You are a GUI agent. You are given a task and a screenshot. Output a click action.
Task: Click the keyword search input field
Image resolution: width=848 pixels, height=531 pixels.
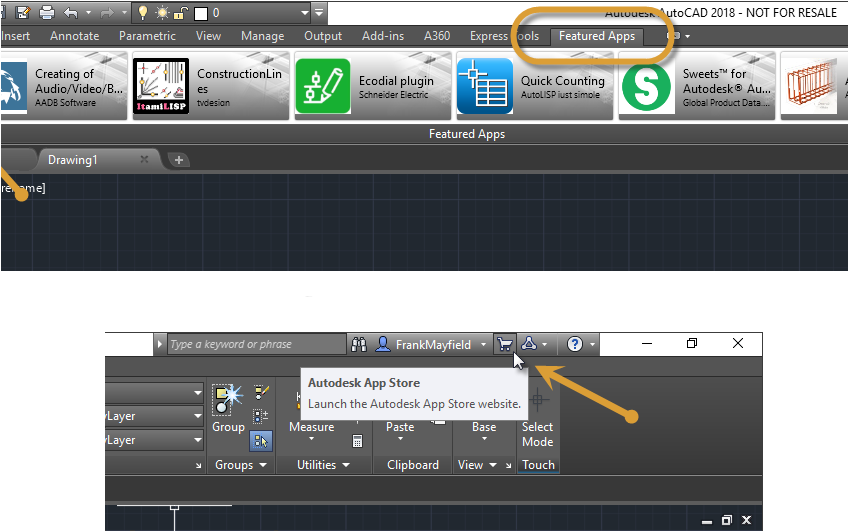pyautogui.click(x=255, y=344)
